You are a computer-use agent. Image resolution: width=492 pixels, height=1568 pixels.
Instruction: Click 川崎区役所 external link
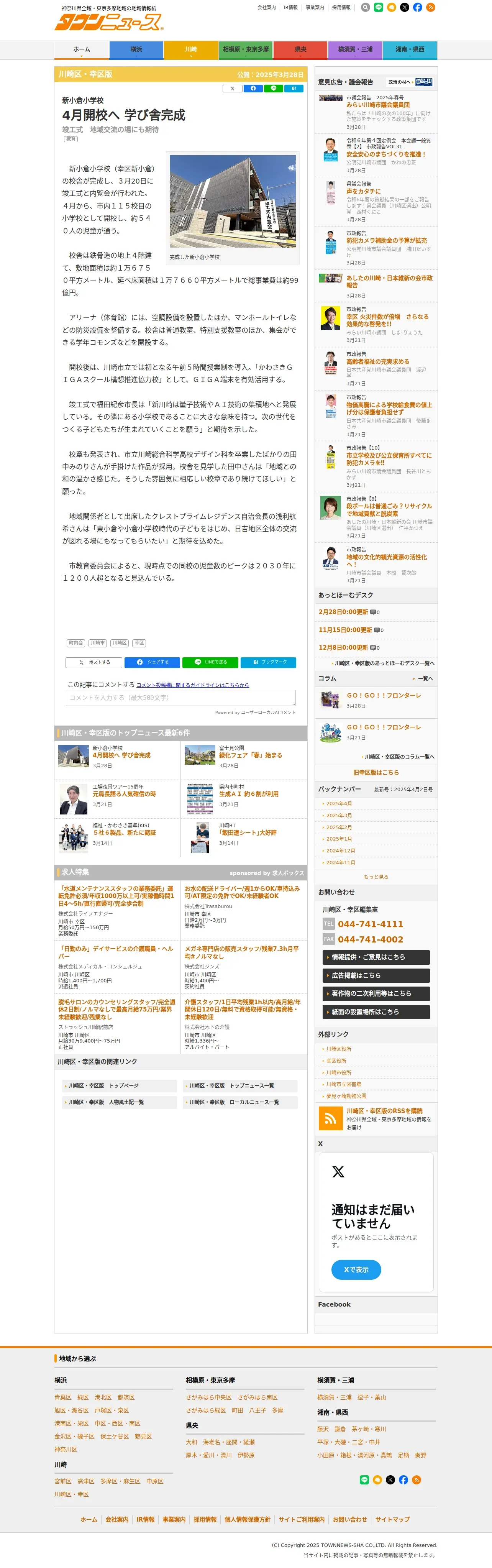(x=338, y=1049)
